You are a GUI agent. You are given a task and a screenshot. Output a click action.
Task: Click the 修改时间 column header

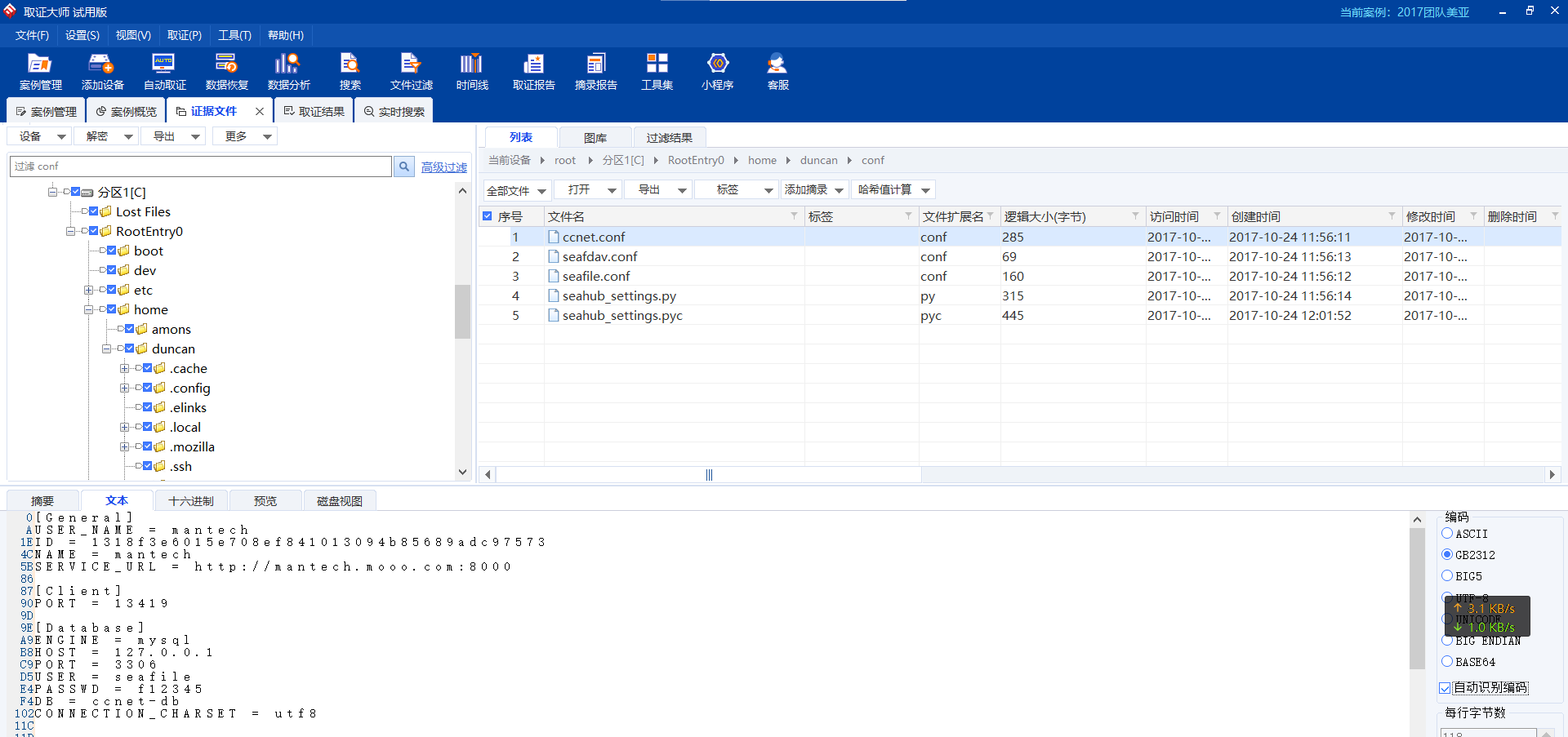point(1442,216)
